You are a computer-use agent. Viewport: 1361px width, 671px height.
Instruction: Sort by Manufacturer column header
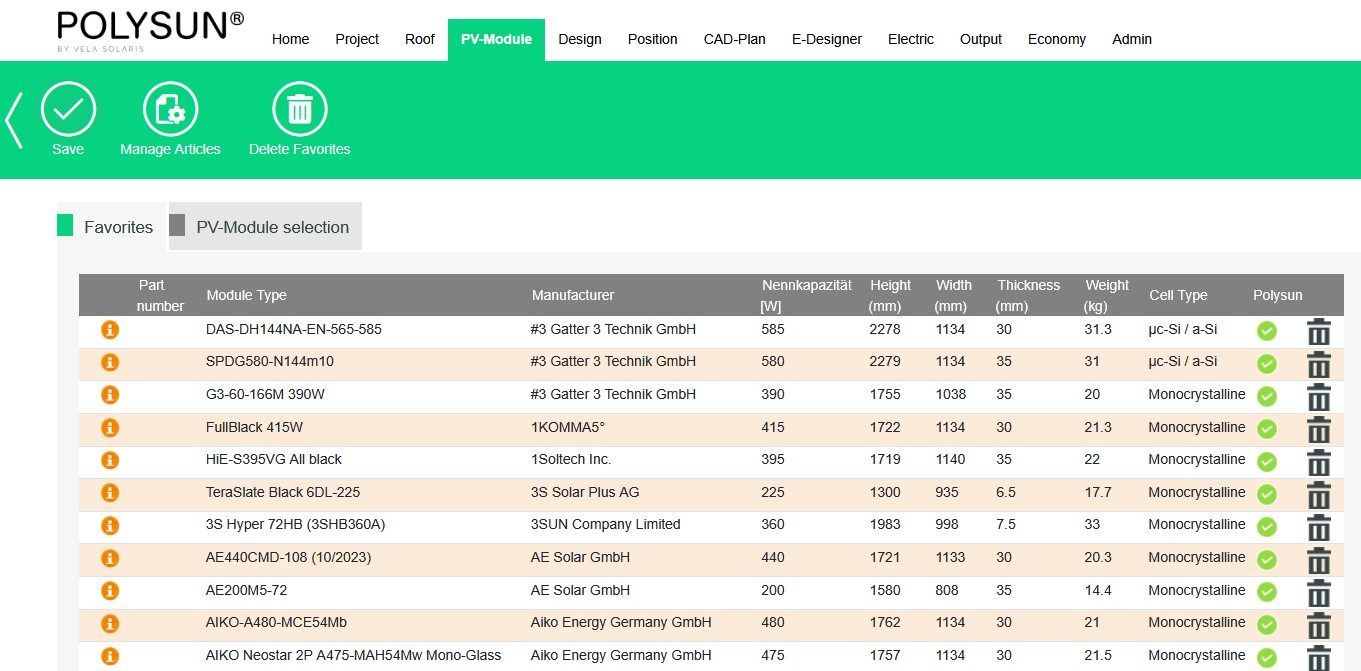572,295
